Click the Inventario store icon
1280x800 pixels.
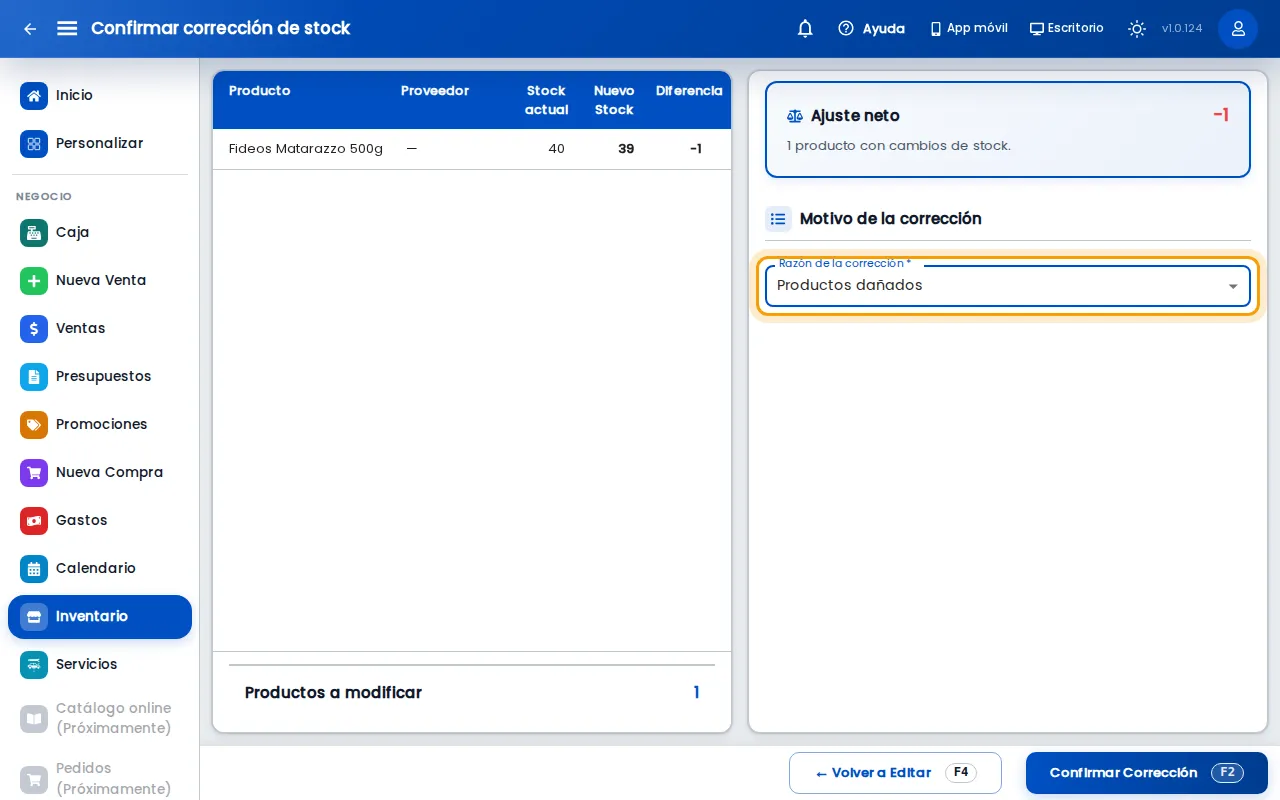click(x=34, y=617)
